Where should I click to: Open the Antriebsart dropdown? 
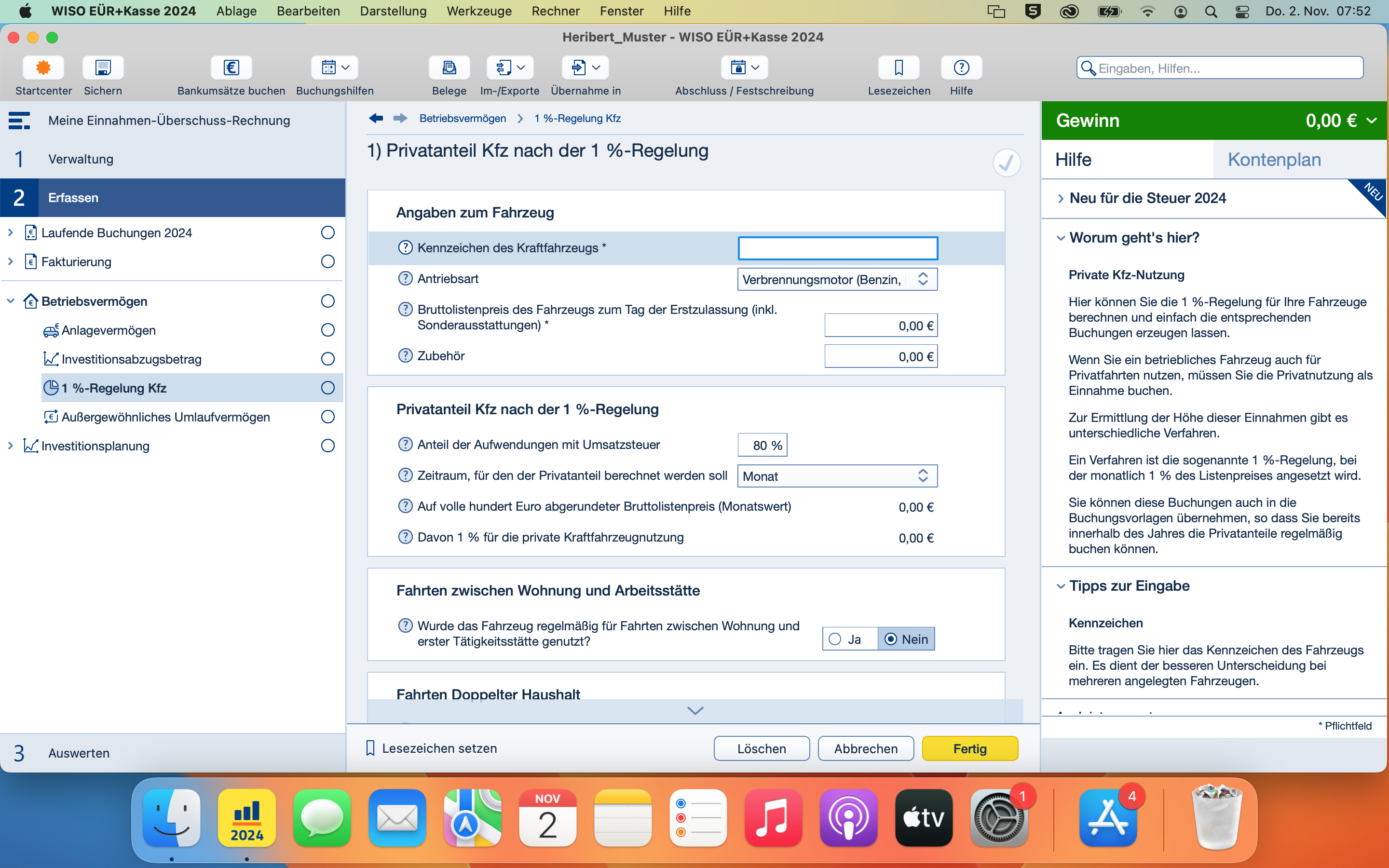click(x=837, y=280)
